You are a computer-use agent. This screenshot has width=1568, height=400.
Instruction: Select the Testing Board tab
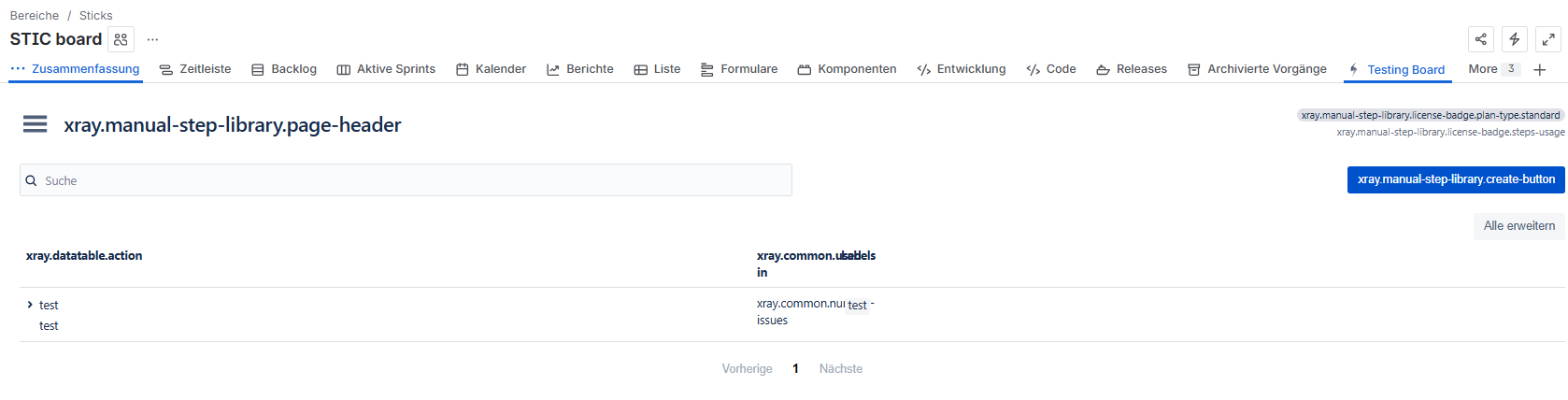tap(1397, 70)
